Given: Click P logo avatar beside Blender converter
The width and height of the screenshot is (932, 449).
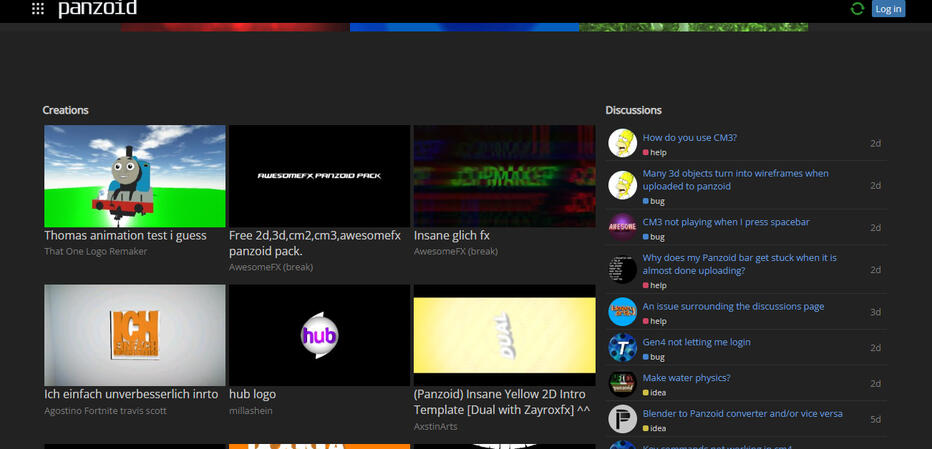Looking at the screenshot, I should (622, 419).
